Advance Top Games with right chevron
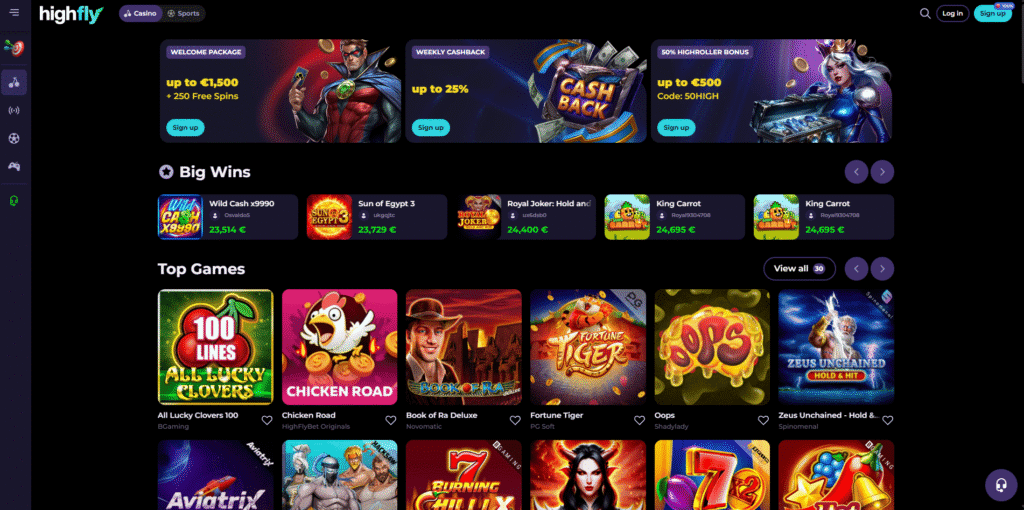Image resolution: width=1024 pixels, height=510 pixels. (x=882, y=268)
